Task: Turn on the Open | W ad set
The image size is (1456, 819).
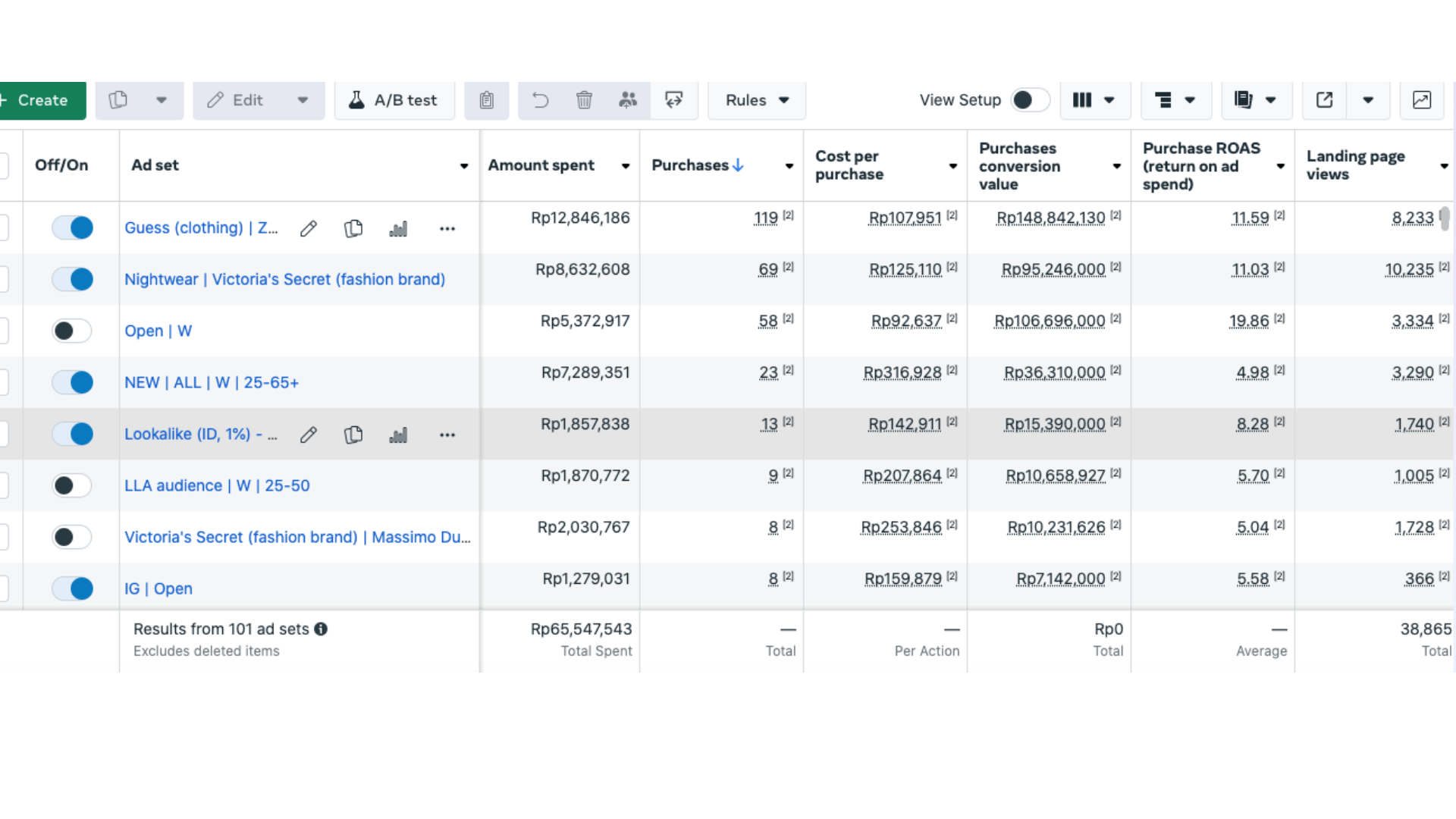Action: point(72,331)
